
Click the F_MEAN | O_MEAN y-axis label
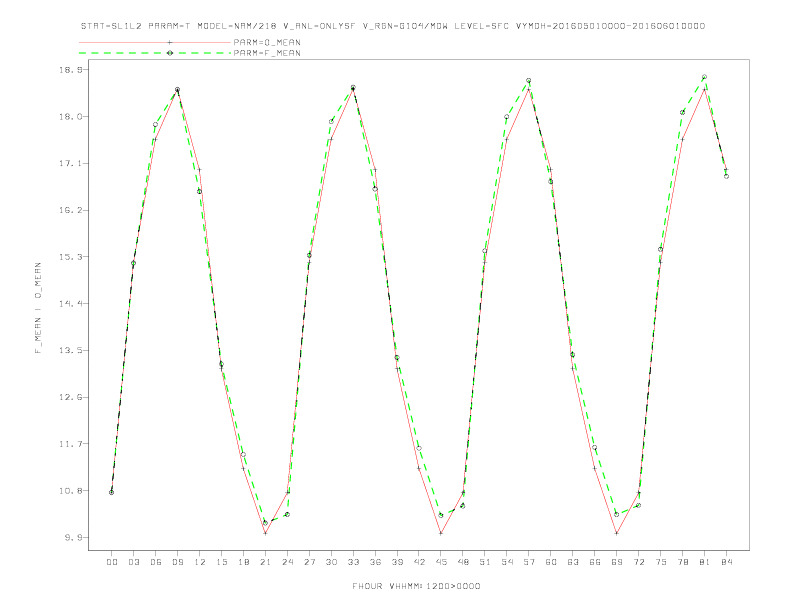[x=38, y=308]
